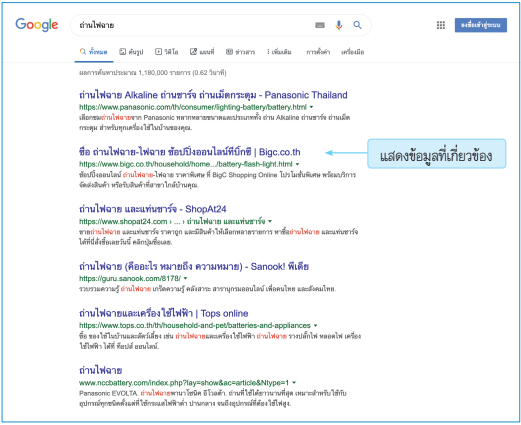Click the ShopAt24 result description snippet

(x=218, y=237)
